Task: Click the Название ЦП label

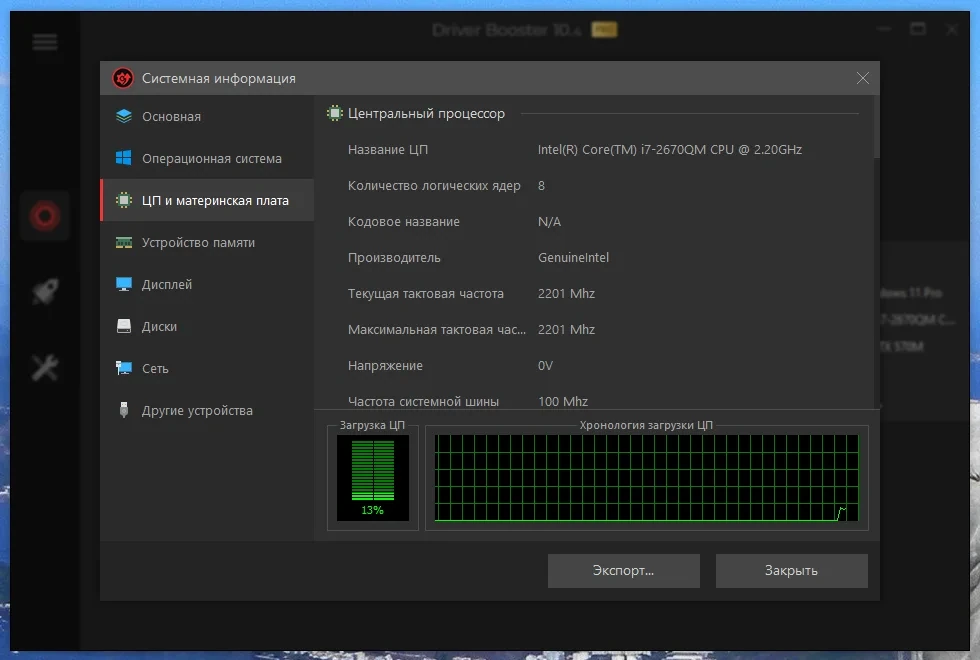Action: pyautogui.click(x=388, y=149)
